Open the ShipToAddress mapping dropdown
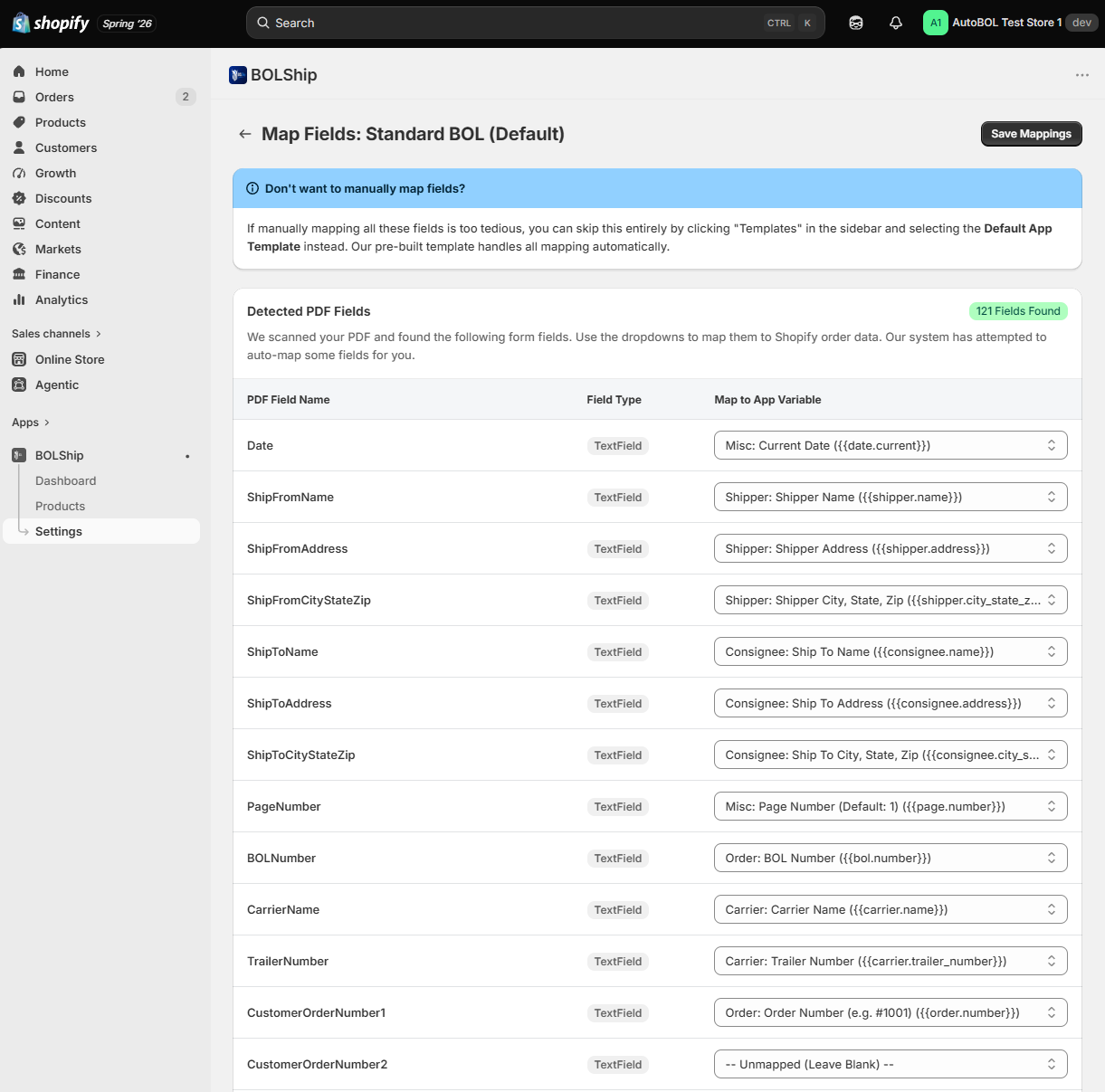The height and width of the screenshot is (1092, 1105). click(891, 703)
